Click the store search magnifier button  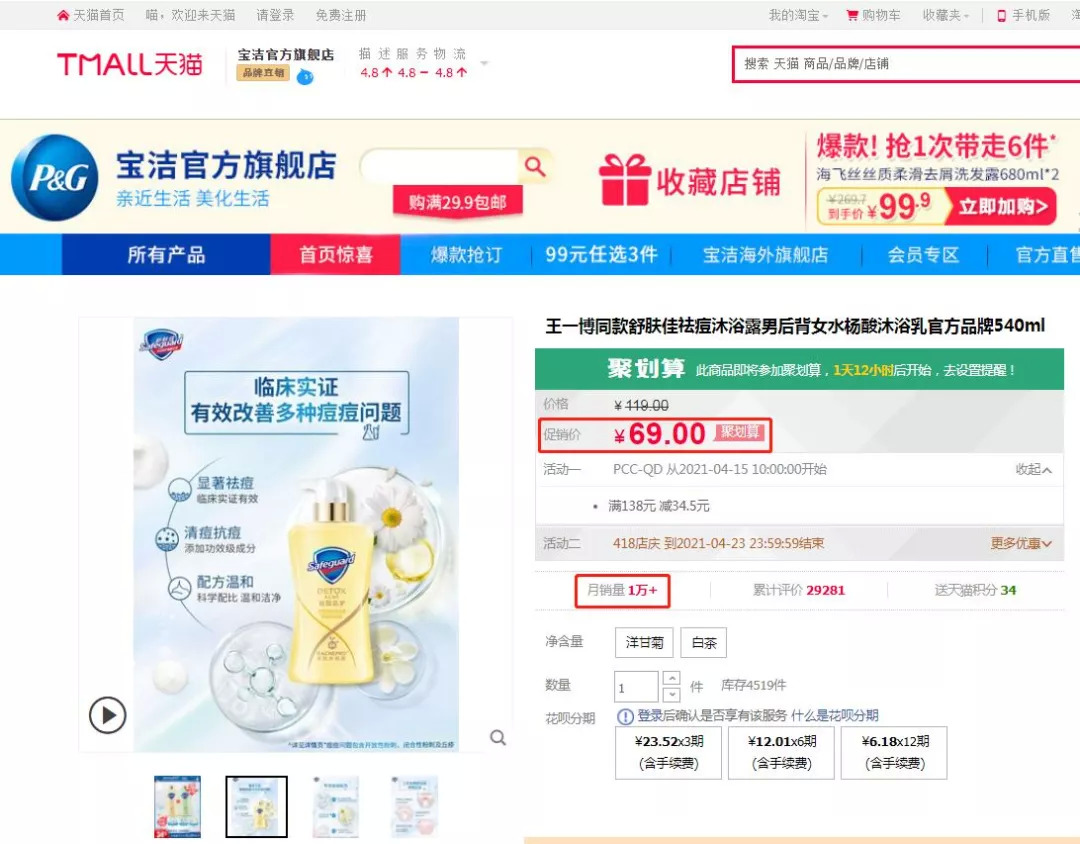pos(535,166)
